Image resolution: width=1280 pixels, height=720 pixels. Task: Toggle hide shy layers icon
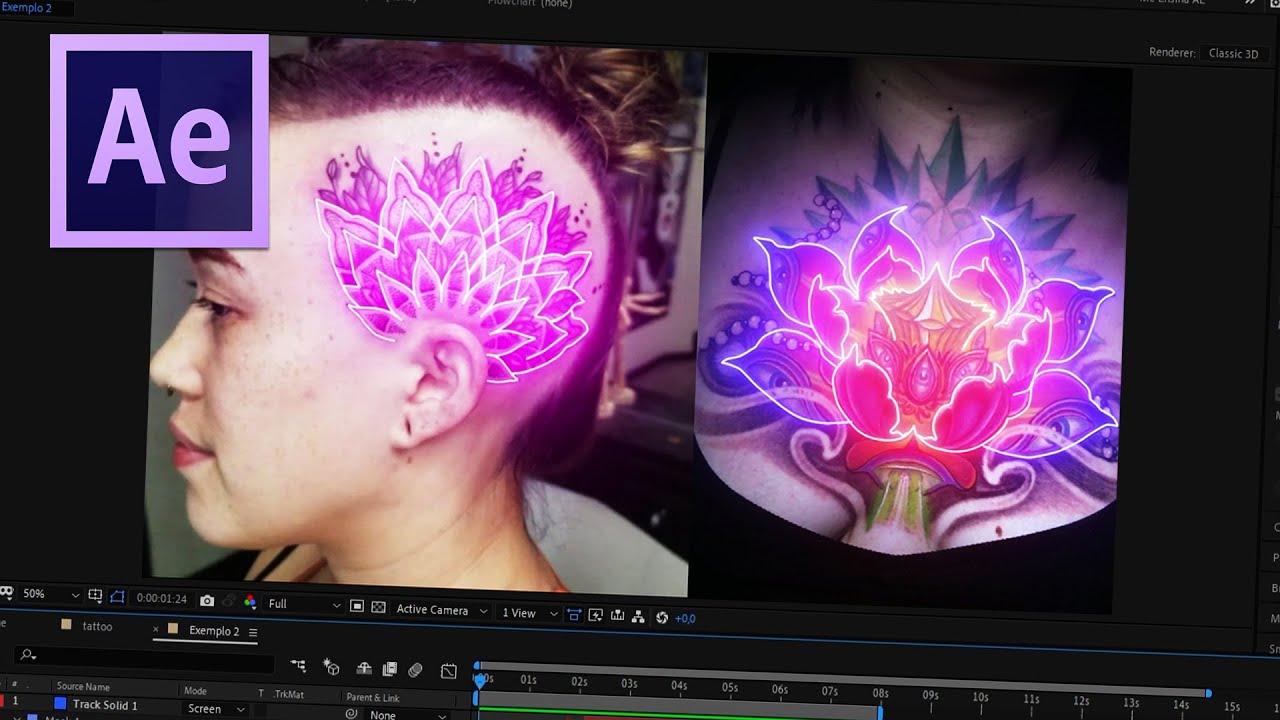[x=364, y=668]
